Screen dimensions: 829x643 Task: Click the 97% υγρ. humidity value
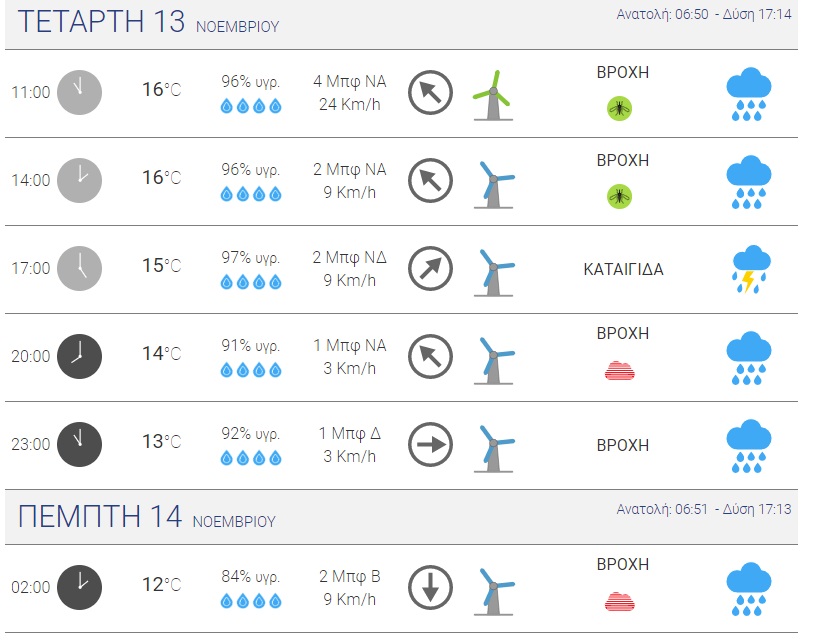pyautogui.click(x=250, y=258)
